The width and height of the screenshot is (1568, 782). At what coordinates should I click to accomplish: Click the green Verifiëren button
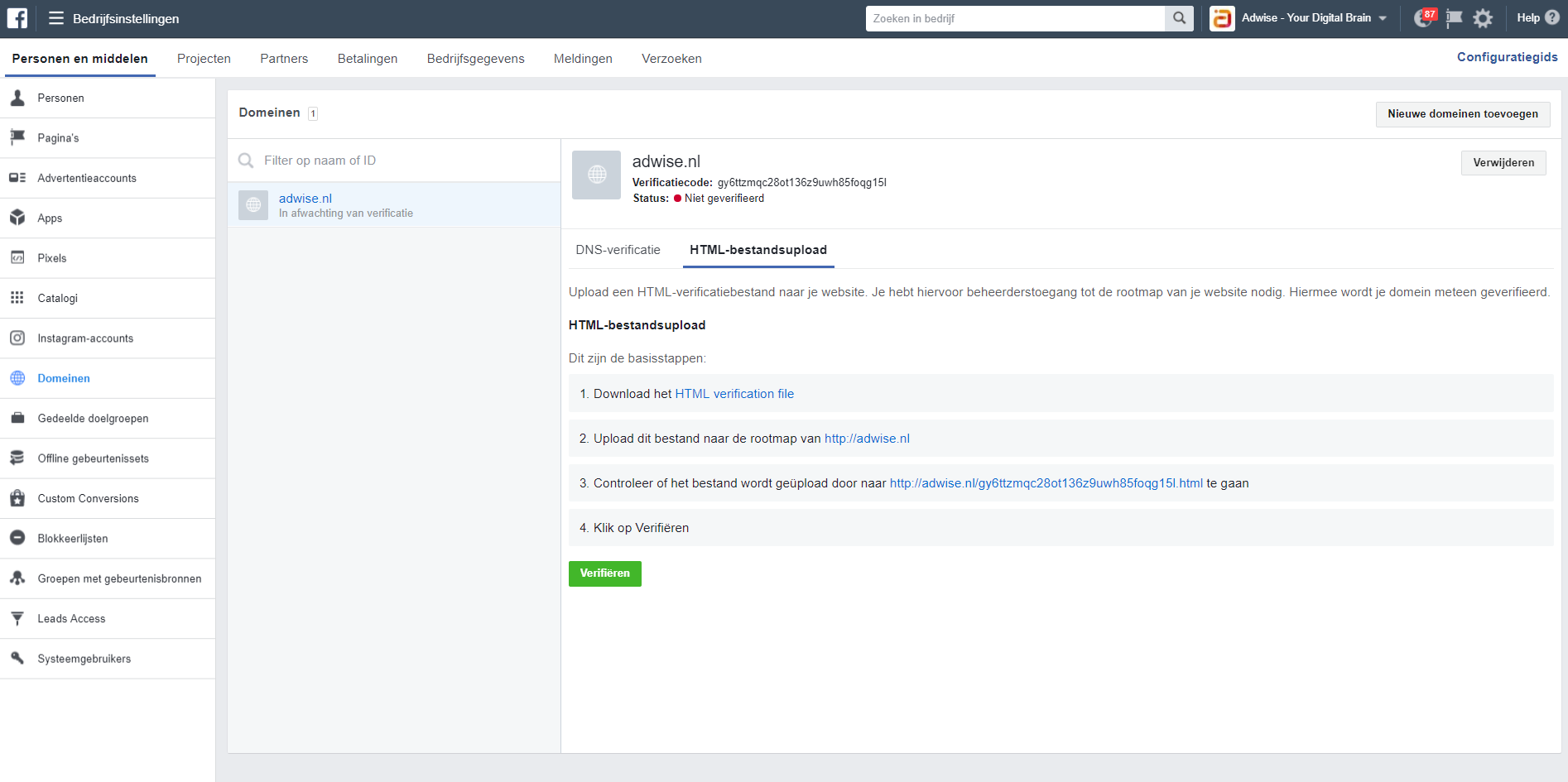click(604, 573)
